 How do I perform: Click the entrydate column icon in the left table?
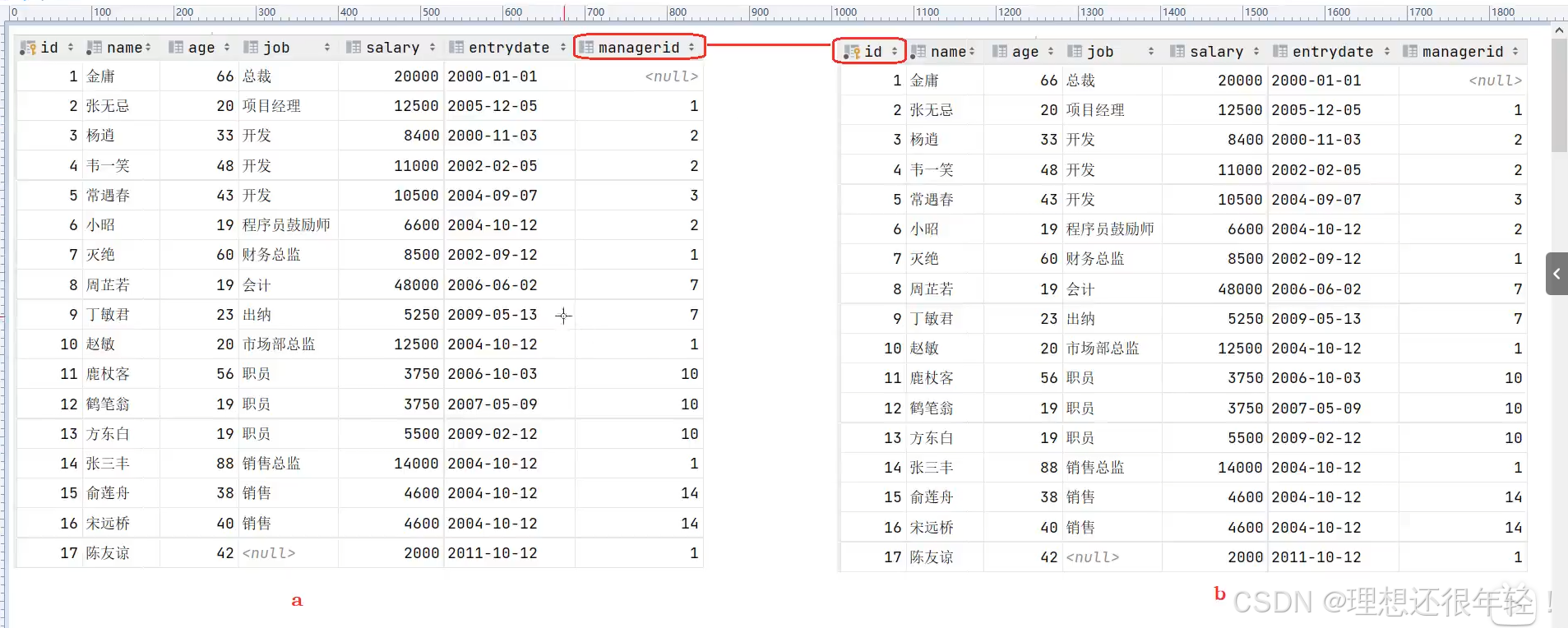[x=456, y=48]
